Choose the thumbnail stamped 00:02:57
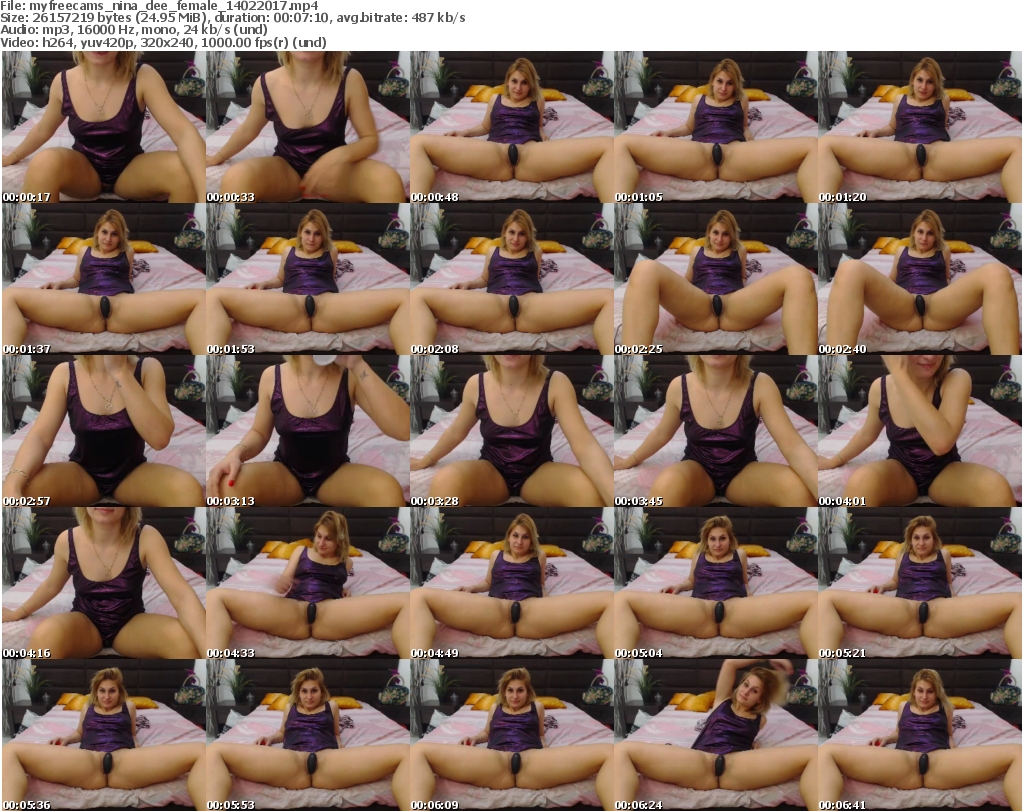Image resolution: width=1024 pixels, height=811 pixels. 104,431
